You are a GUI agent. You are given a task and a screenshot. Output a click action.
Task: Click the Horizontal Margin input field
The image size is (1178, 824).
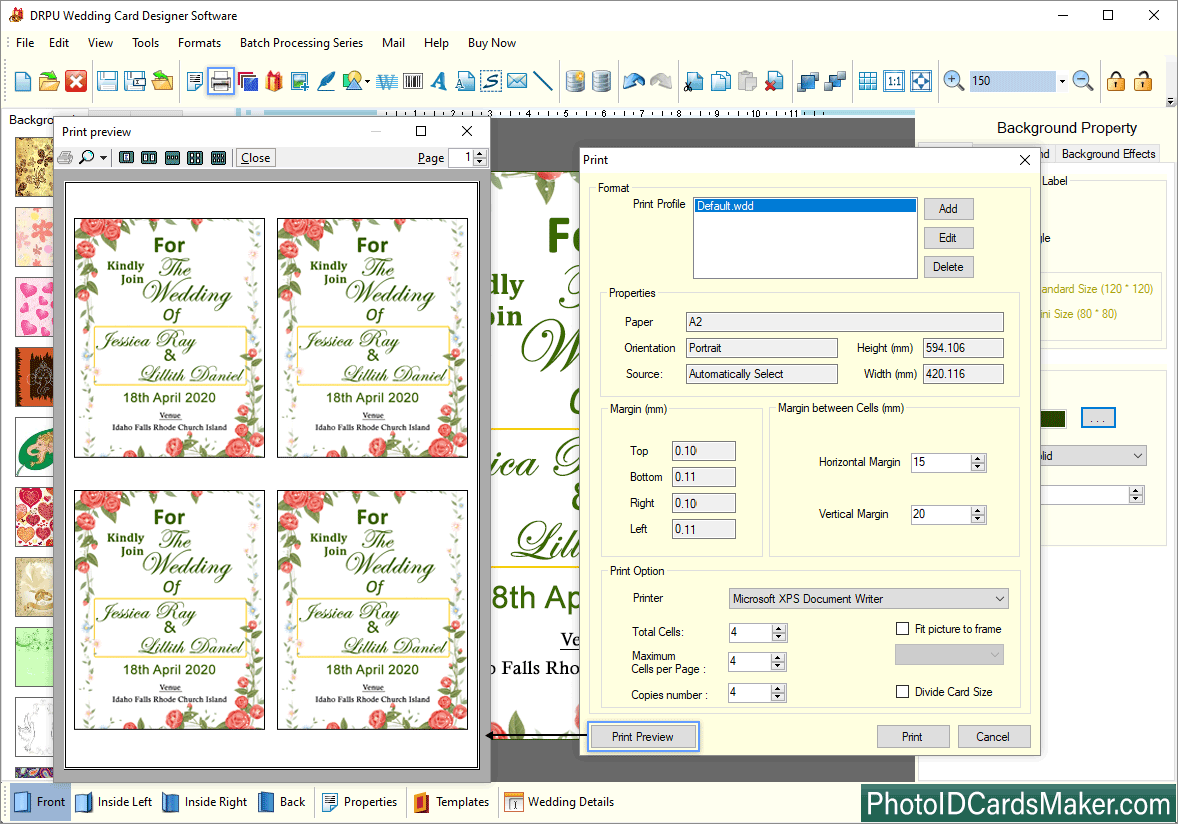click(940, 463)
